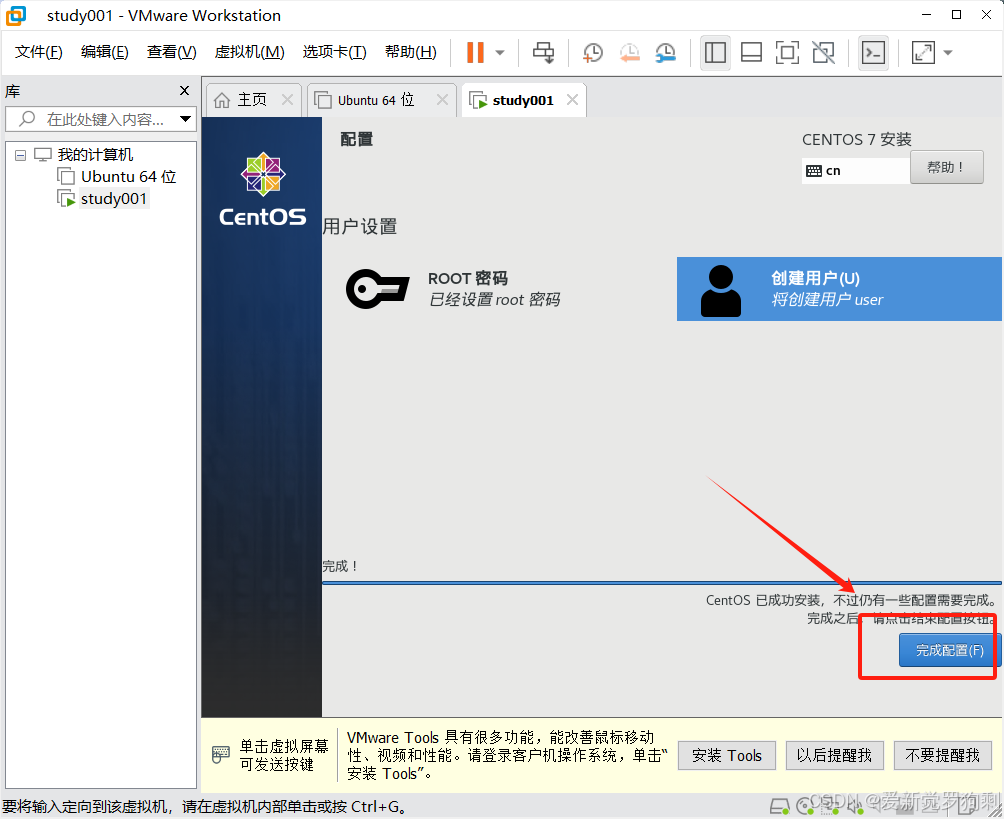The width and height of the screenshot is (1004, 819).
Task: Click the home icon on 主页 tab
Action: 222,100
